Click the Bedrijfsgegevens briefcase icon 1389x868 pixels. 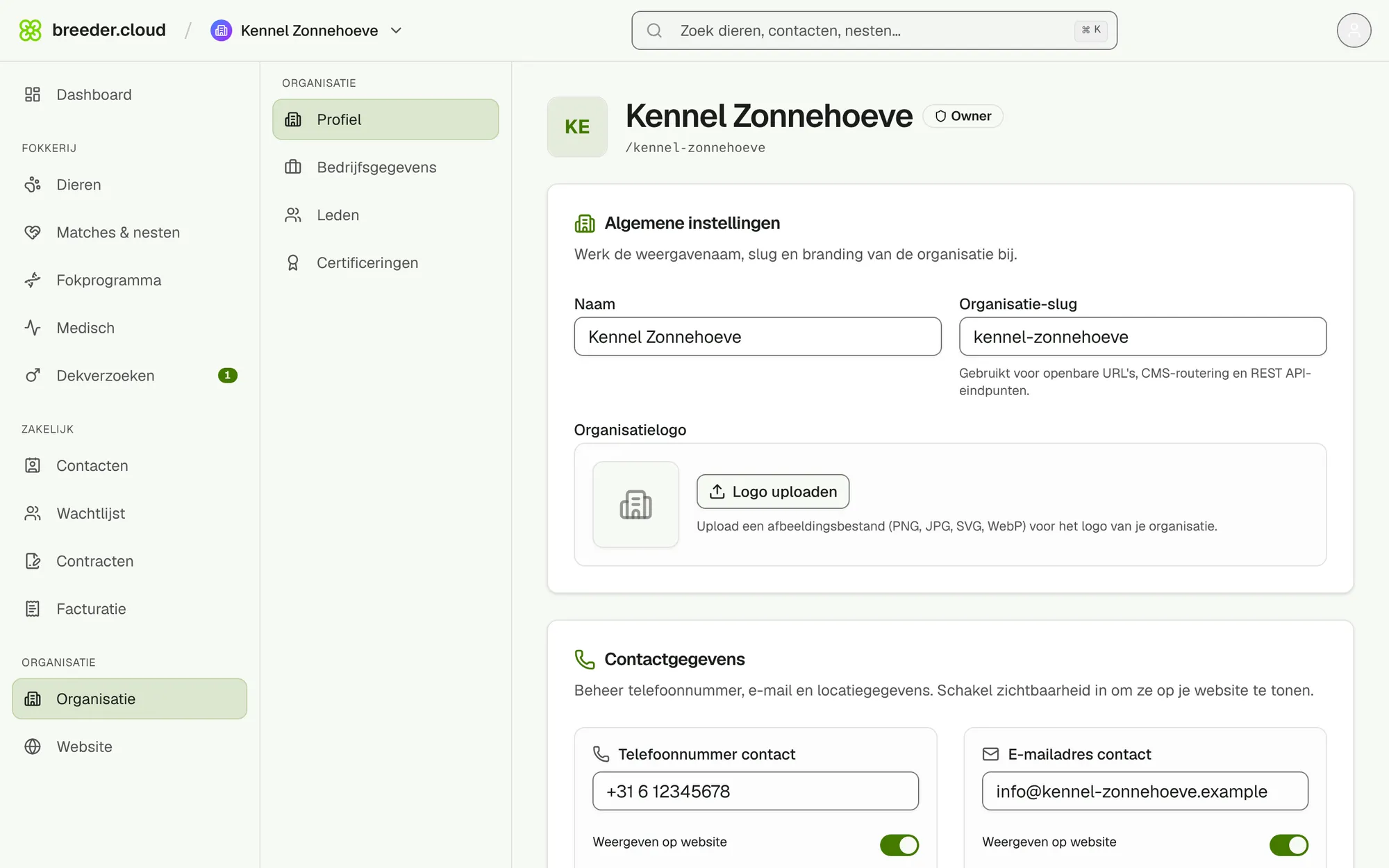click(x=293, y=167)
